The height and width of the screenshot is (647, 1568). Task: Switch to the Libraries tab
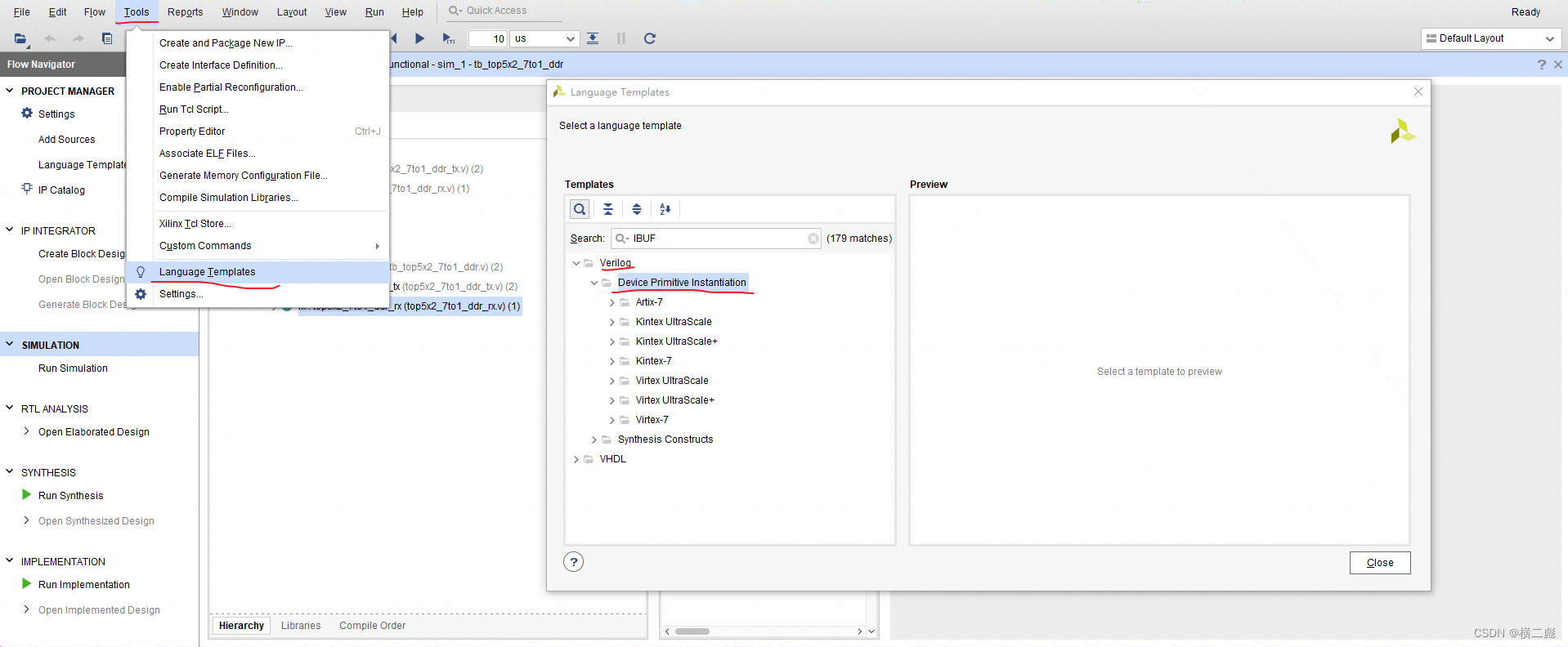pos(301,626)
